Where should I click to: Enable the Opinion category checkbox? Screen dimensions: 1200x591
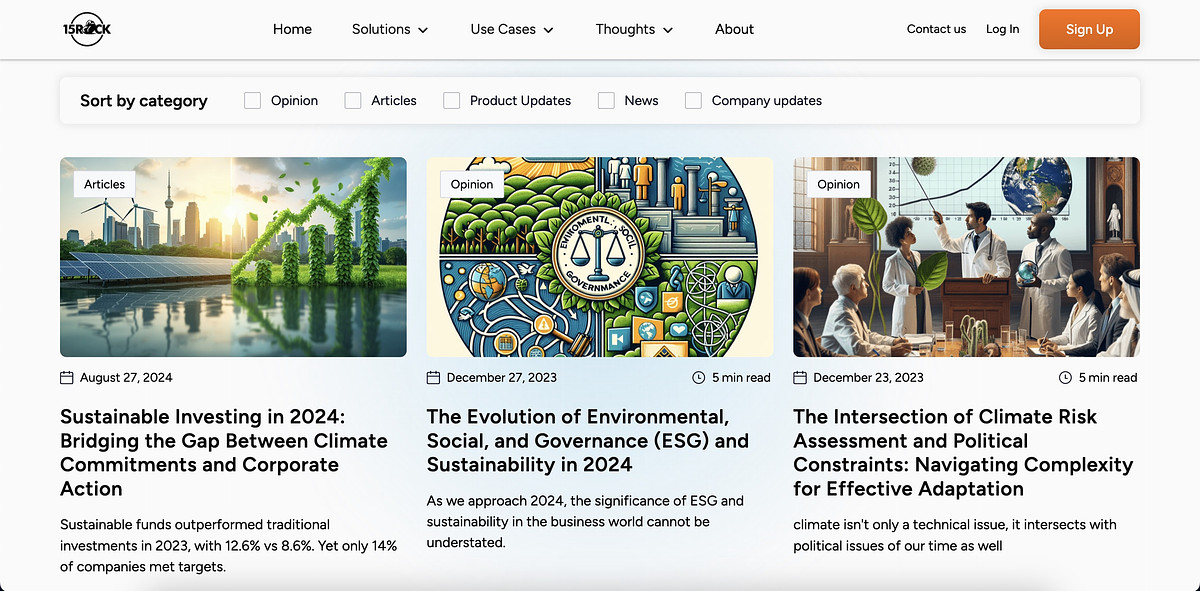coord(253,101)
